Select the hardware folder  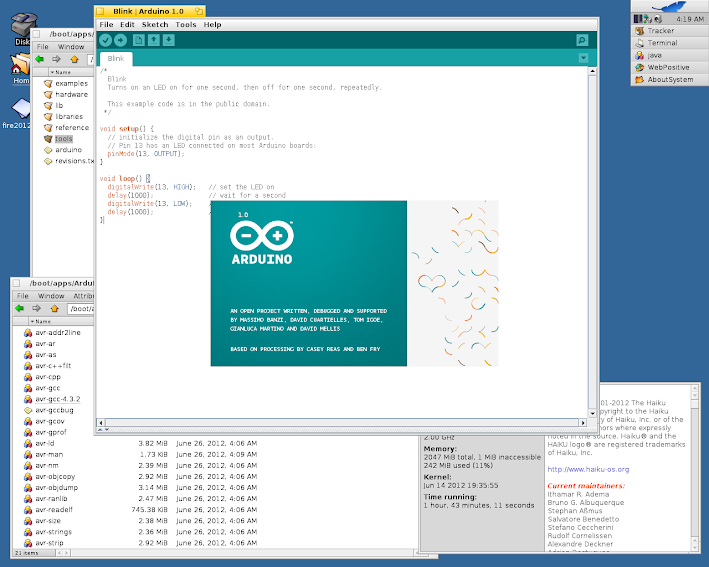(66, 94)
